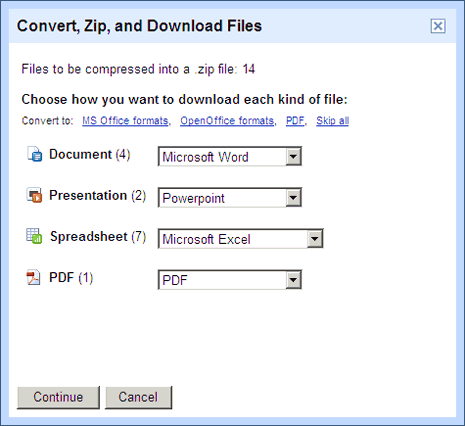Click the Continue button
The image size is (465, 426).
[x=58, y=397]
